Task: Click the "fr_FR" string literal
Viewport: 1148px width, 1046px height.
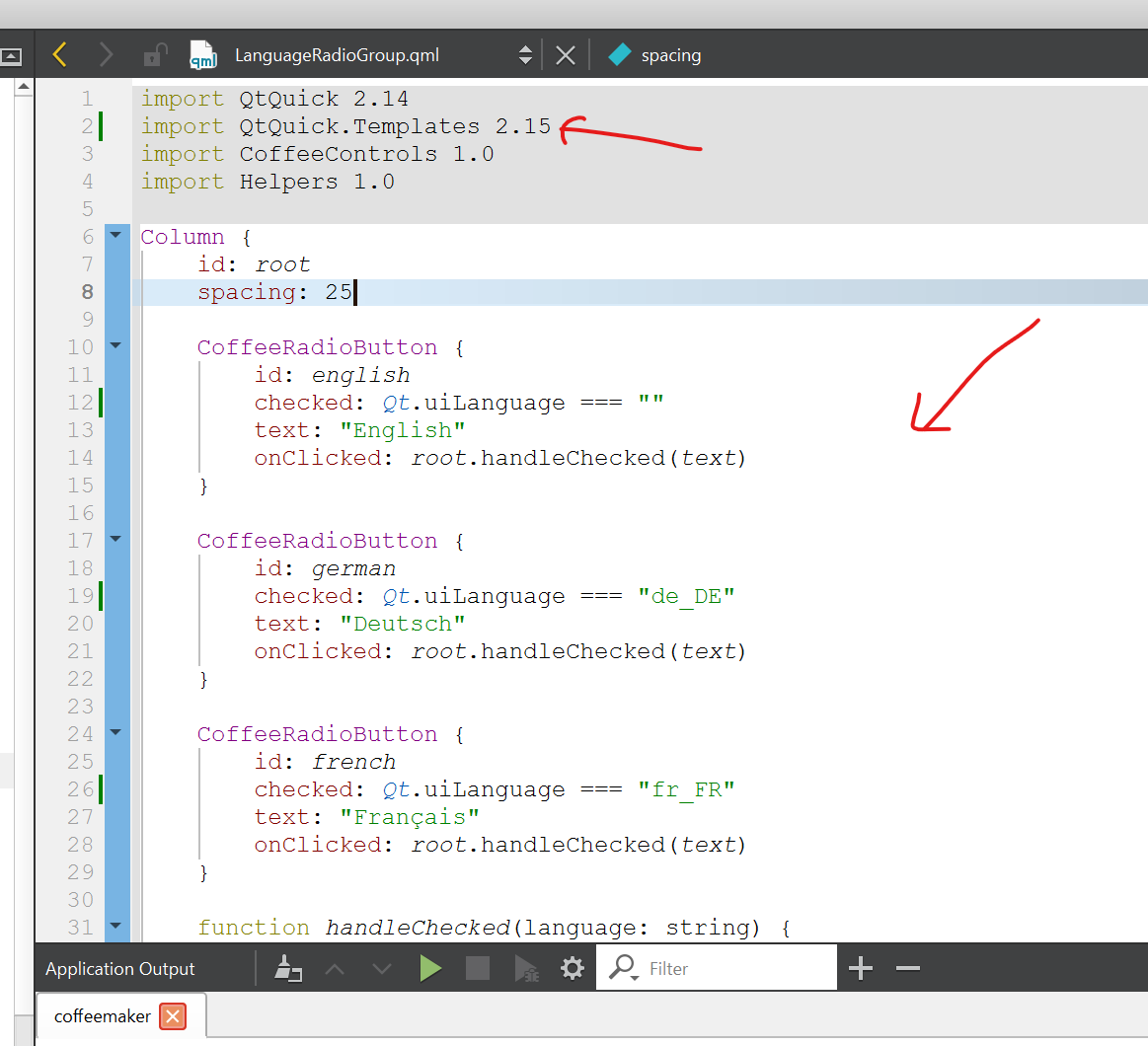Action: (686, 789)
